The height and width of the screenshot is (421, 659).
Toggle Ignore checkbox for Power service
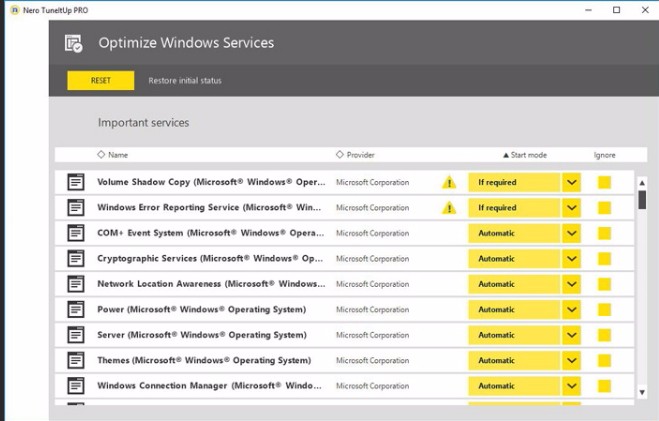604,309
